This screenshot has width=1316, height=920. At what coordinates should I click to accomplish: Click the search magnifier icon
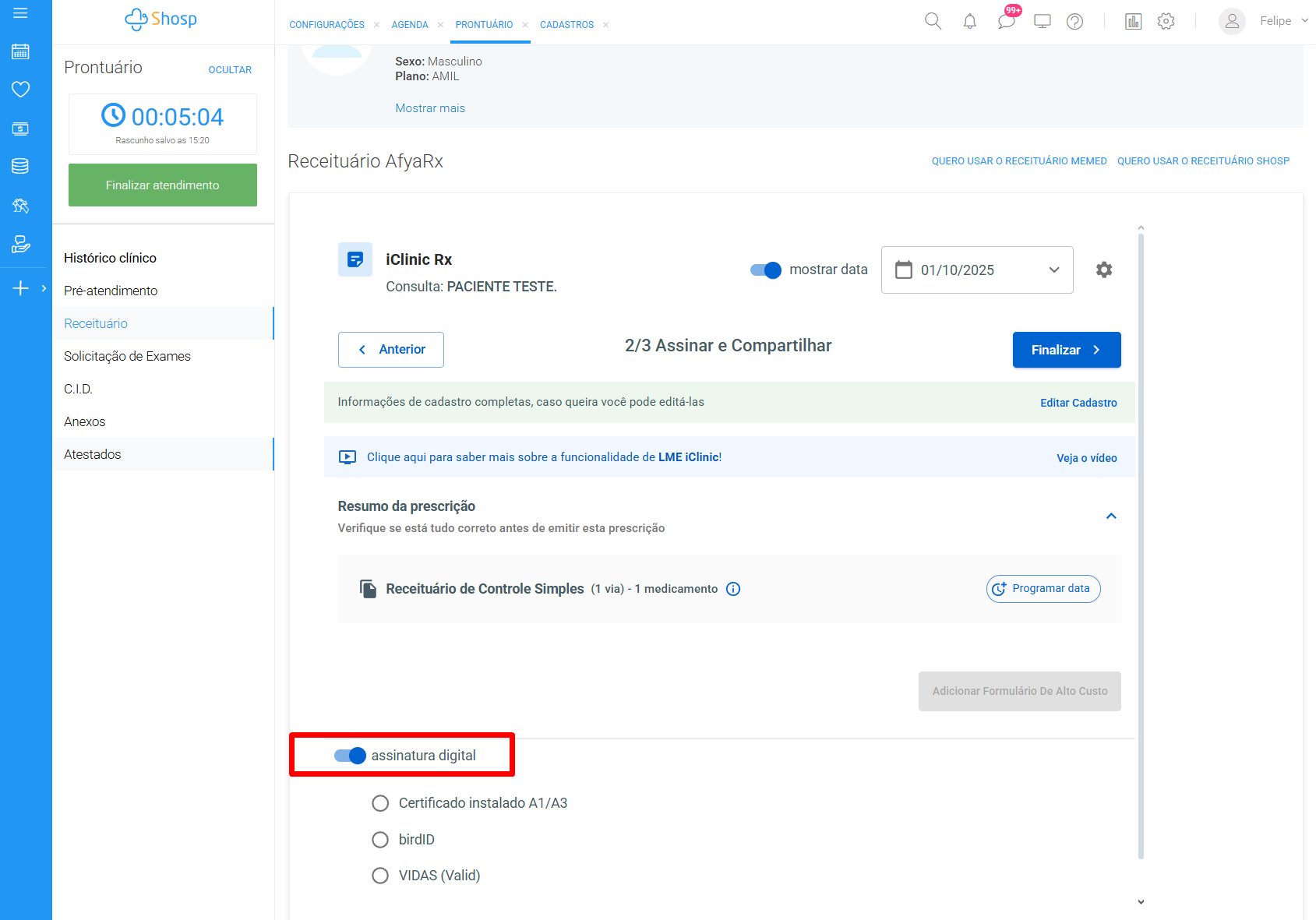coord(933,21)
